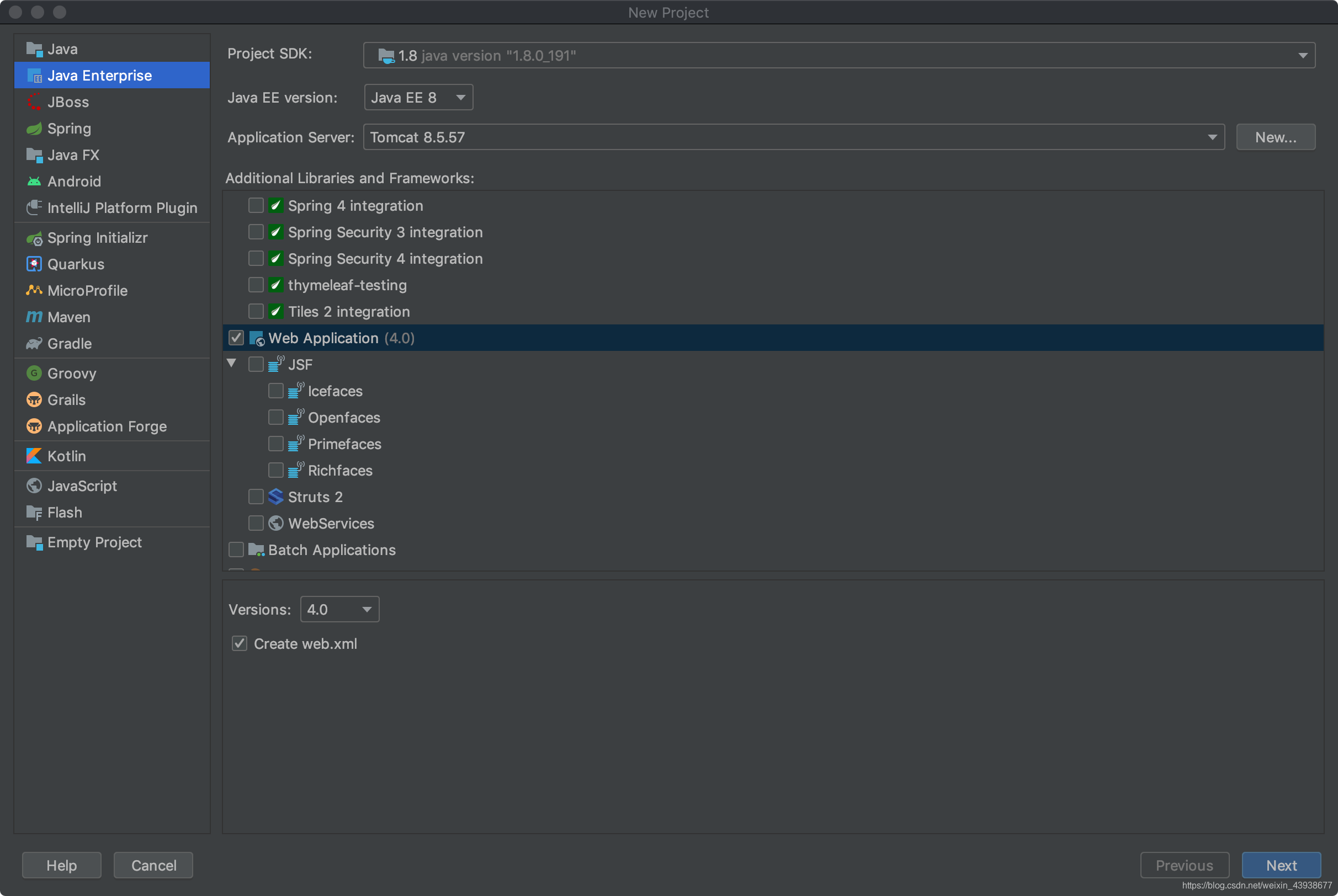The width and height of the screenshot is (1338, 896).
Task: Click the red JBoss icon
Action: coord(34,102)
